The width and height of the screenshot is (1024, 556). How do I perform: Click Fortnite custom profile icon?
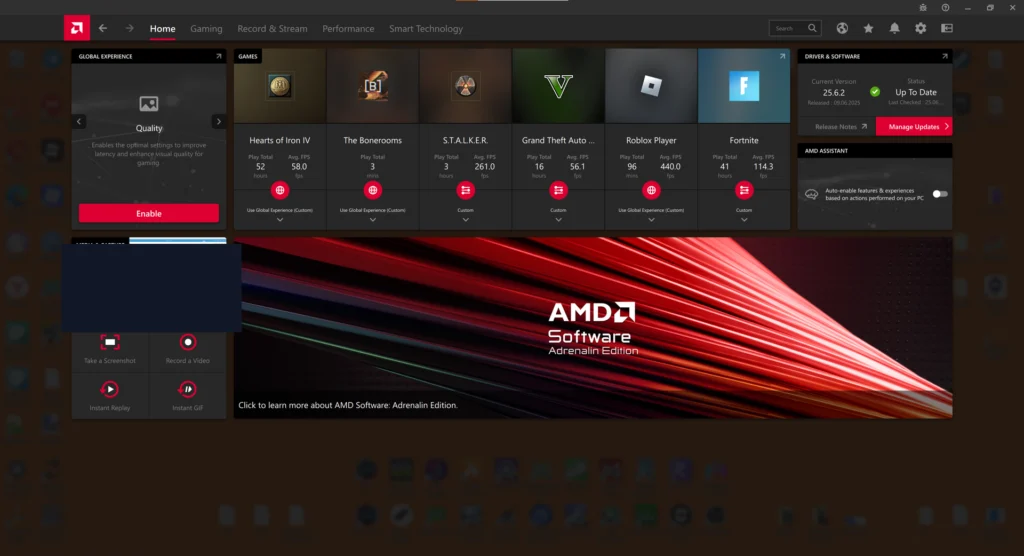click(x=744, y=190)
